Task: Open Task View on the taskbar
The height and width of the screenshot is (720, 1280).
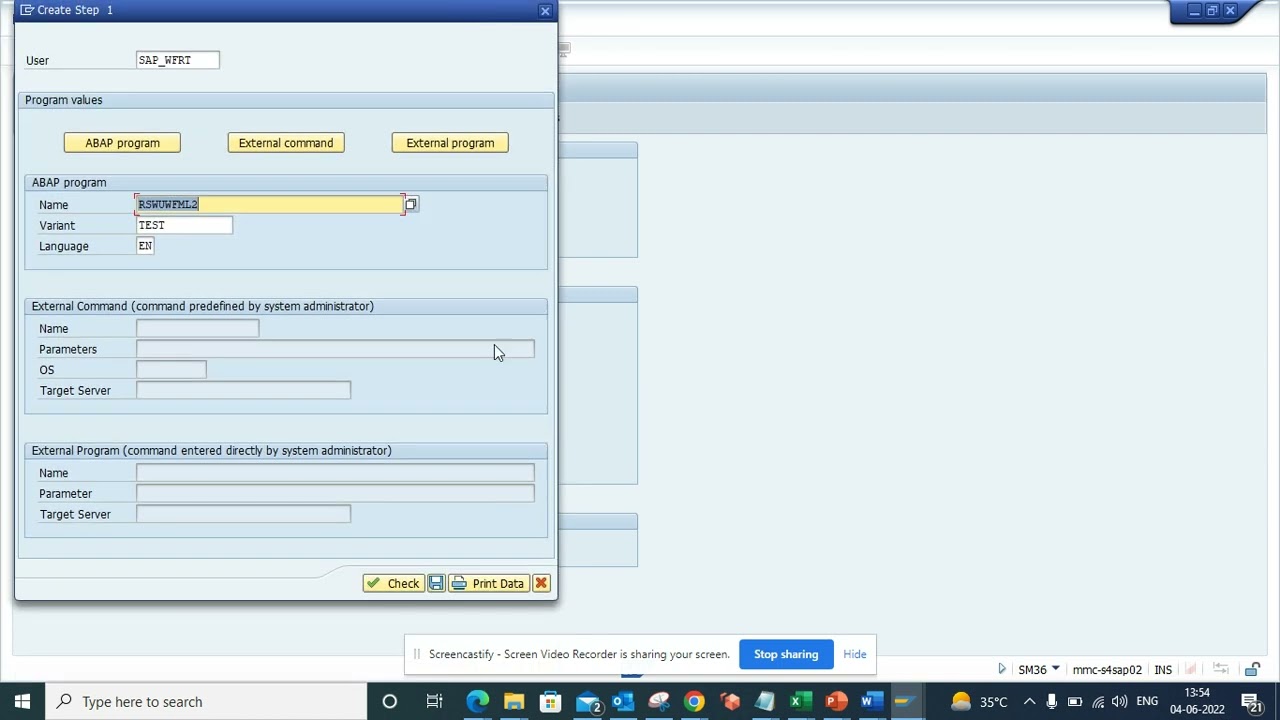Action: coord(434,702)
